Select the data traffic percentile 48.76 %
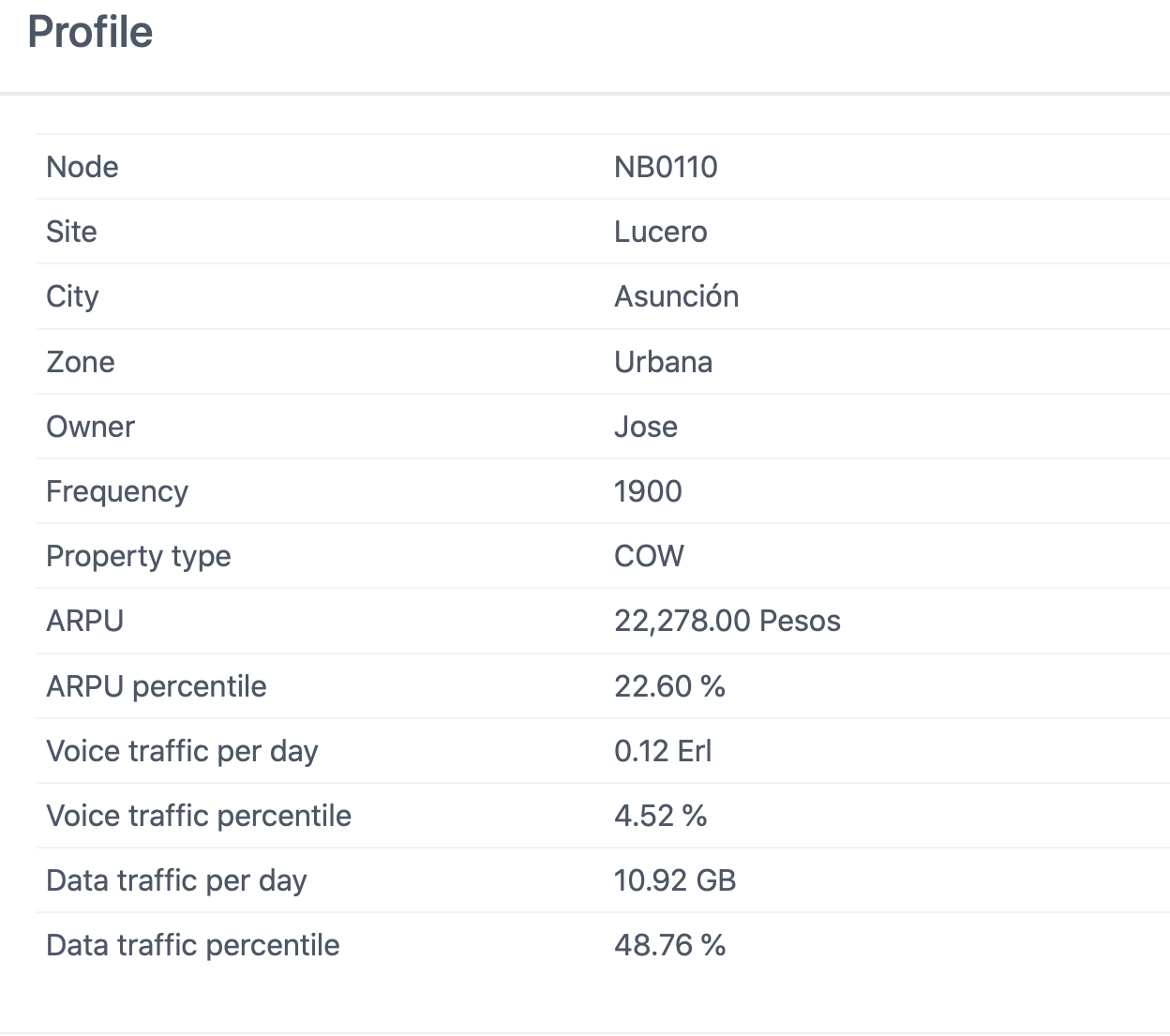The width and height of the screenshot is (1170, 1036). (669, 945)
